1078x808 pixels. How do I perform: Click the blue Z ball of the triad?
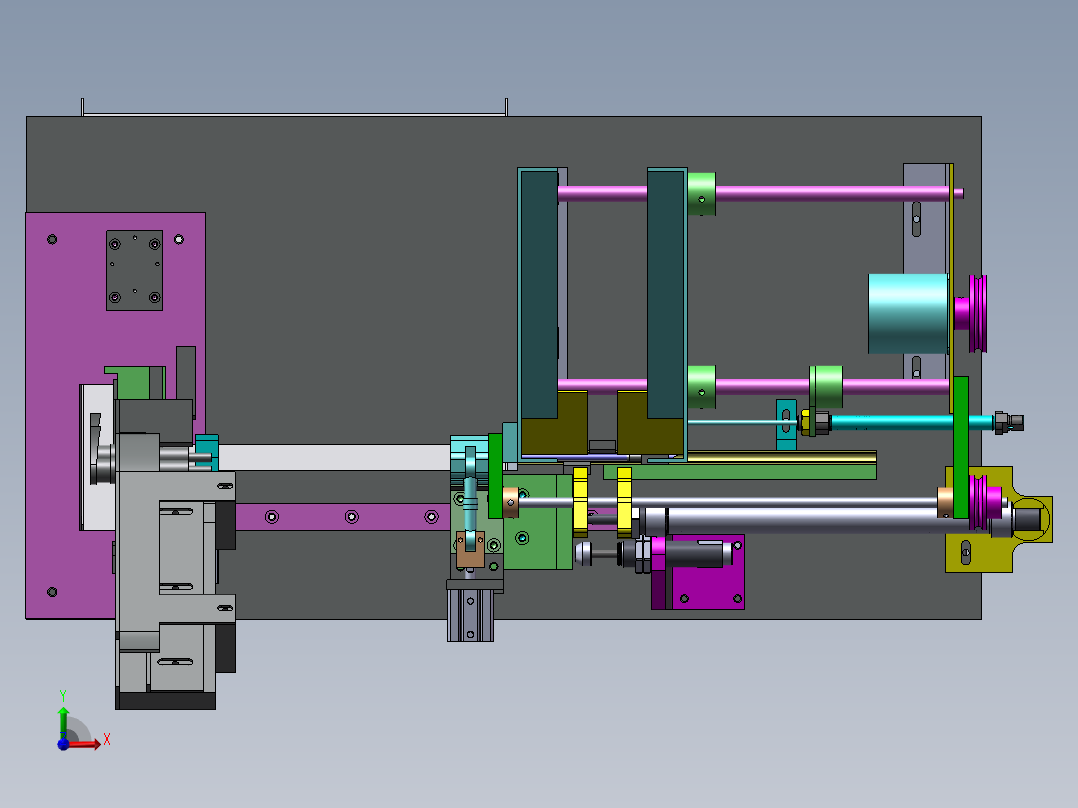point(63,744)
